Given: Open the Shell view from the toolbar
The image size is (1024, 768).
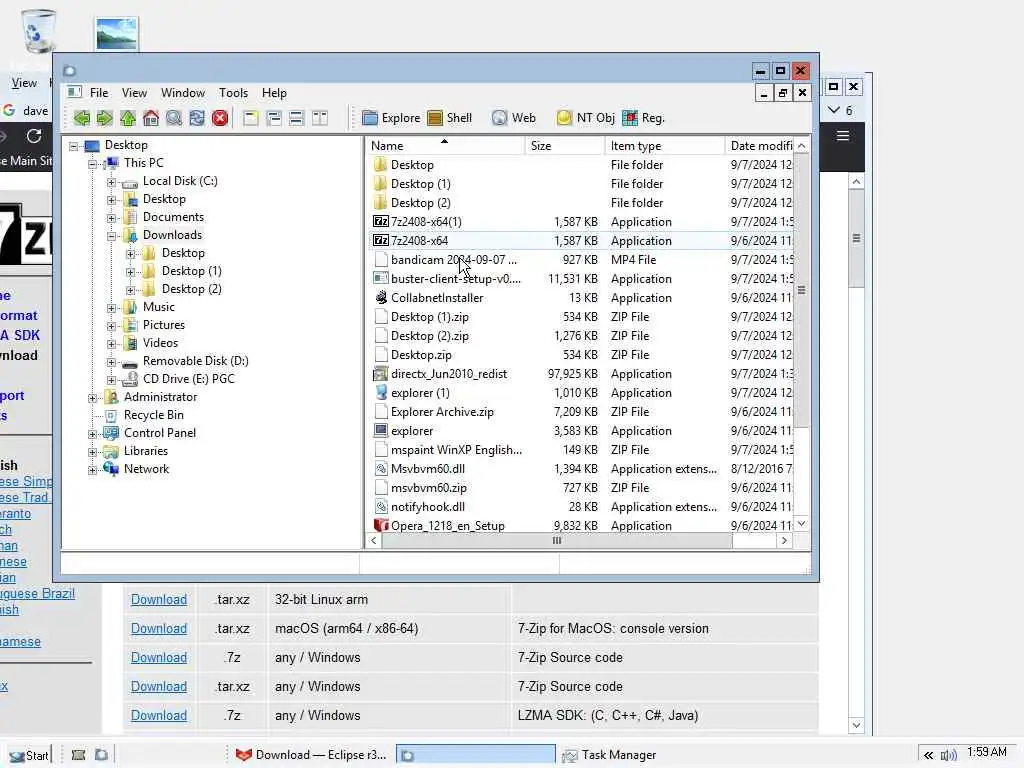Looking at the screenshot, I should pos(449,118).
